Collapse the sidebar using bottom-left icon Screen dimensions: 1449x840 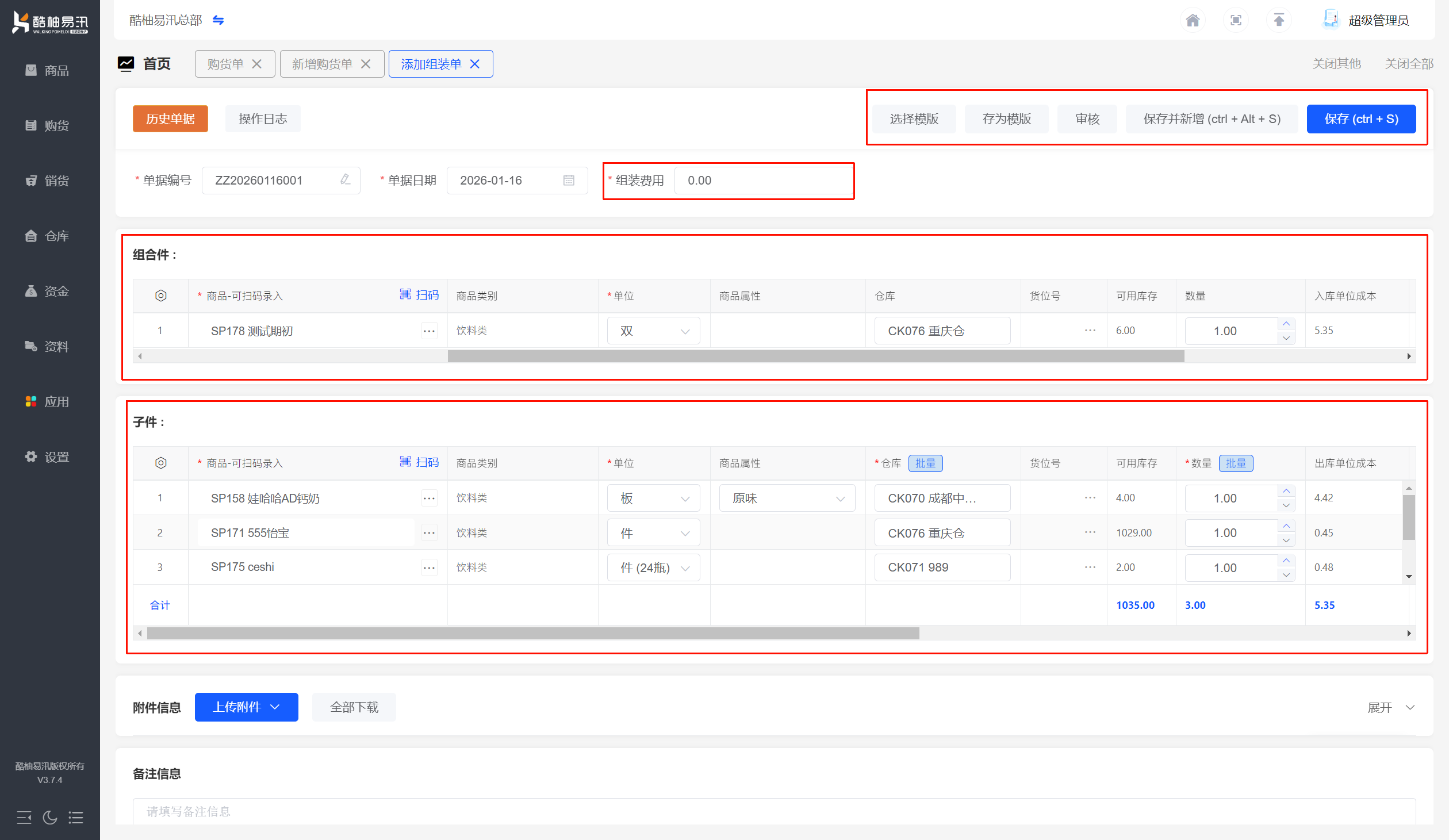24,817
